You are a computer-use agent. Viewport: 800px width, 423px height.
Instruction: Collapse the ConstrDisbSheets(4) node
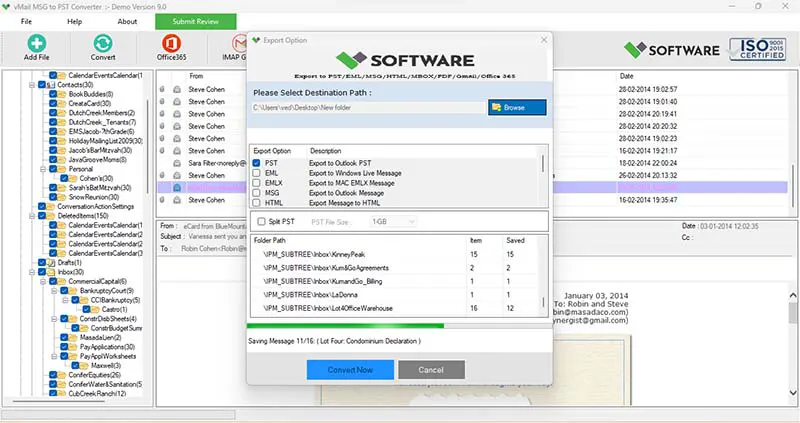pos(54,319)
